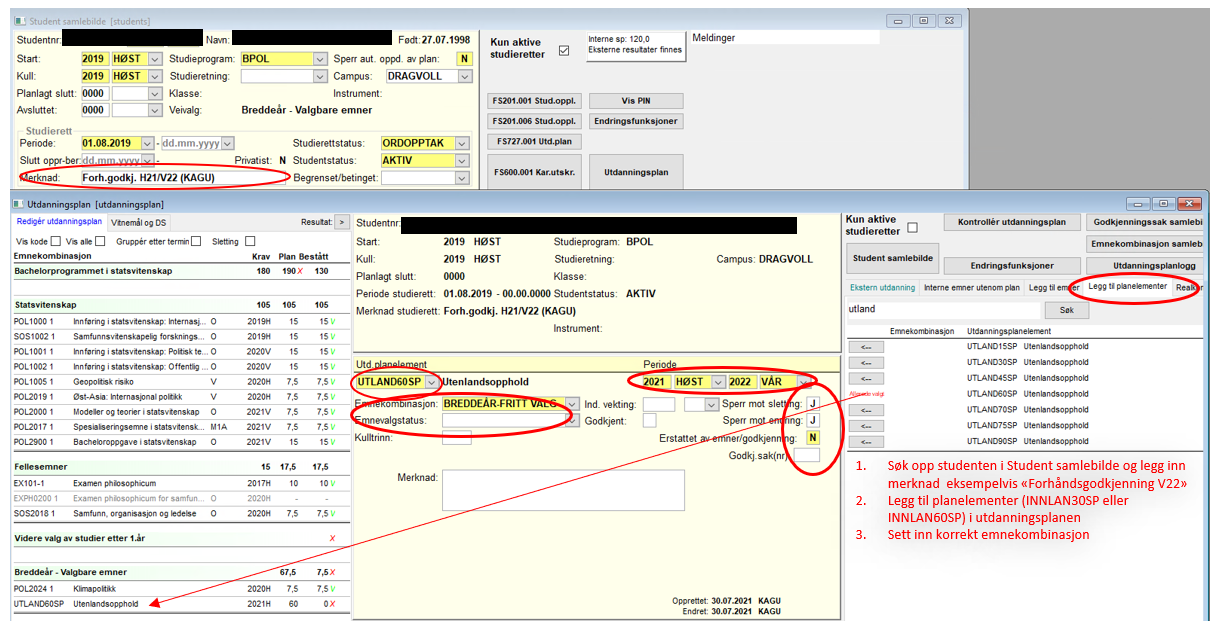
Task: Click the arrow button beside UTLAND15SP
Action: (866, 346)
